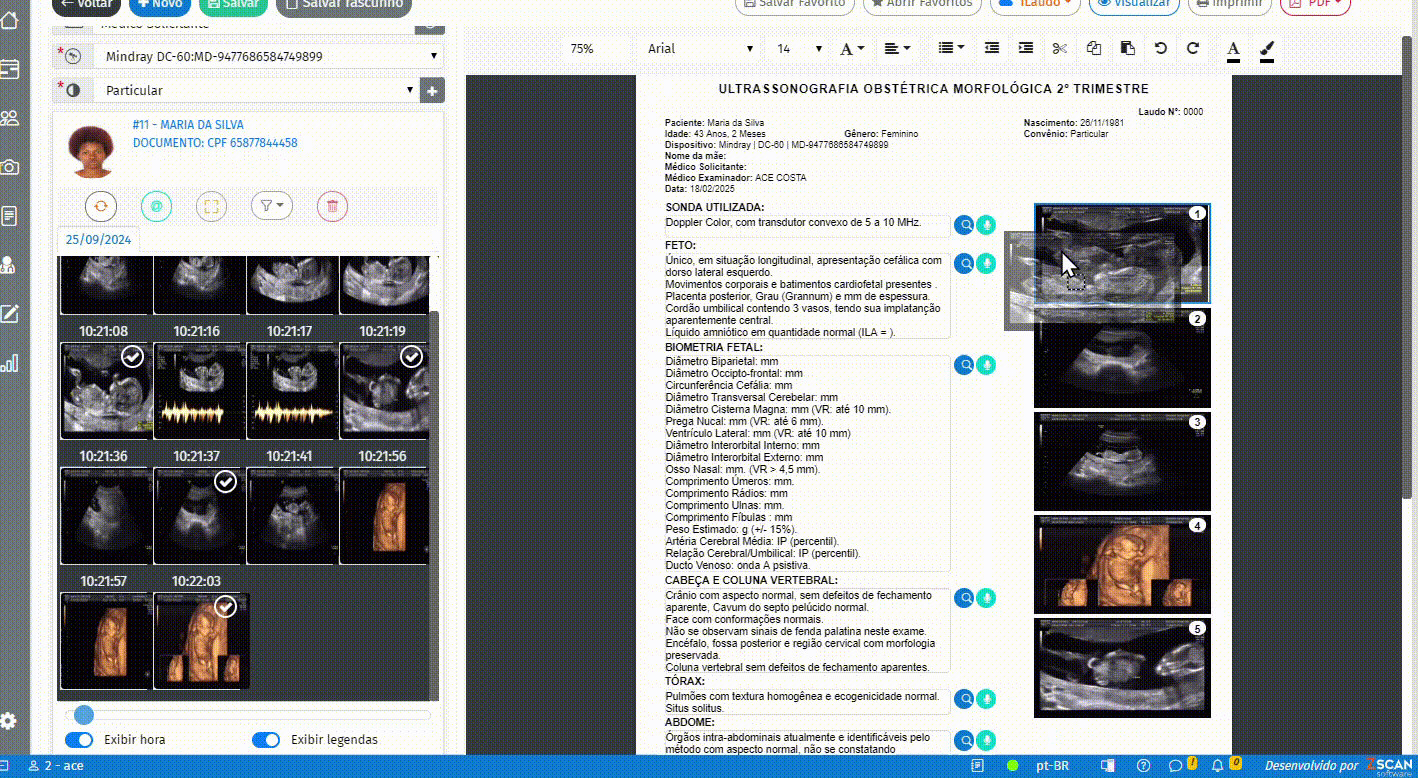Open the camera capture sidebar icon
The width and height of the screenshot is (1418, 778).
(x=10, y=167)
